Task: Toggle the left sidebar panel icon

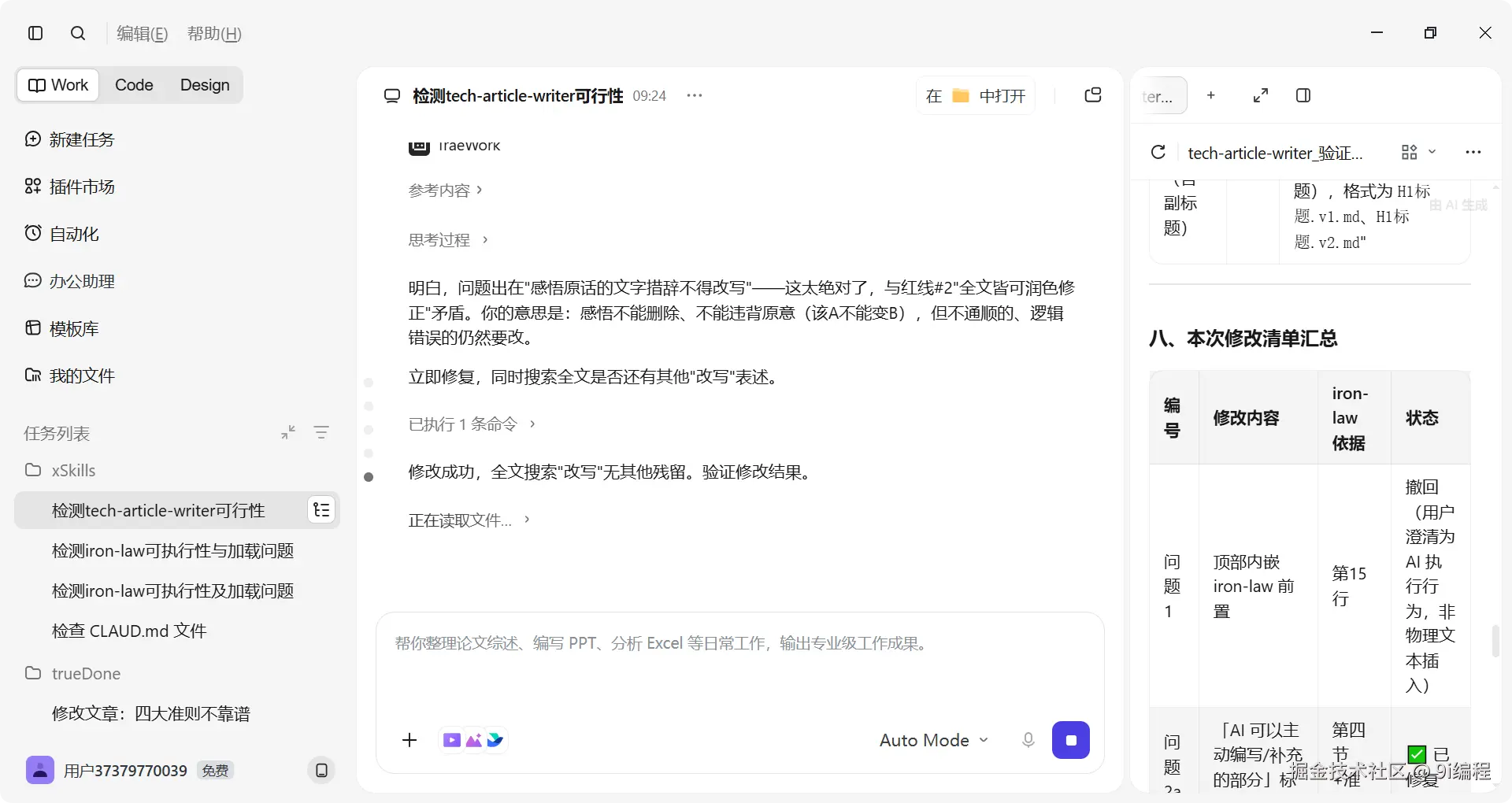Action: (35, 33)
